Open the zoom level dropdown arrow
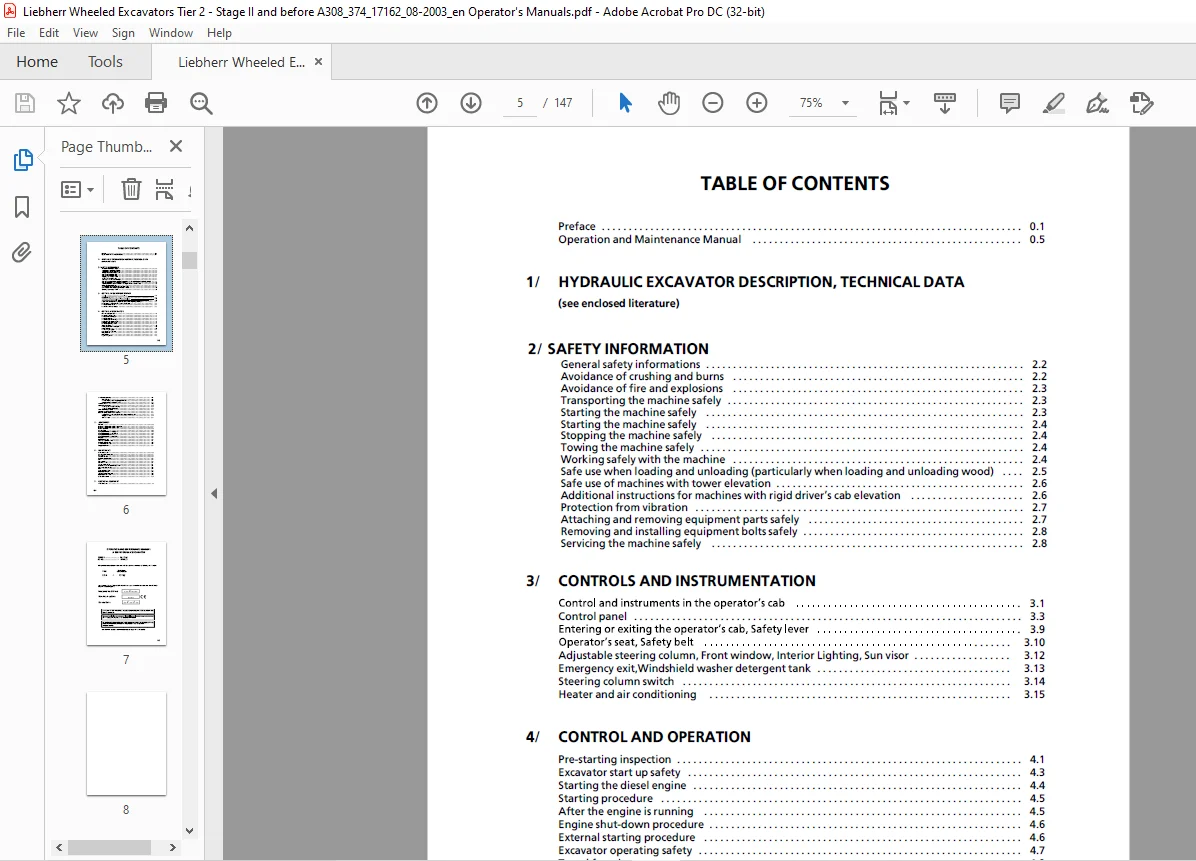Viewport: 1196px width, 861px height. pyautogui.click(x=845, y=103)
